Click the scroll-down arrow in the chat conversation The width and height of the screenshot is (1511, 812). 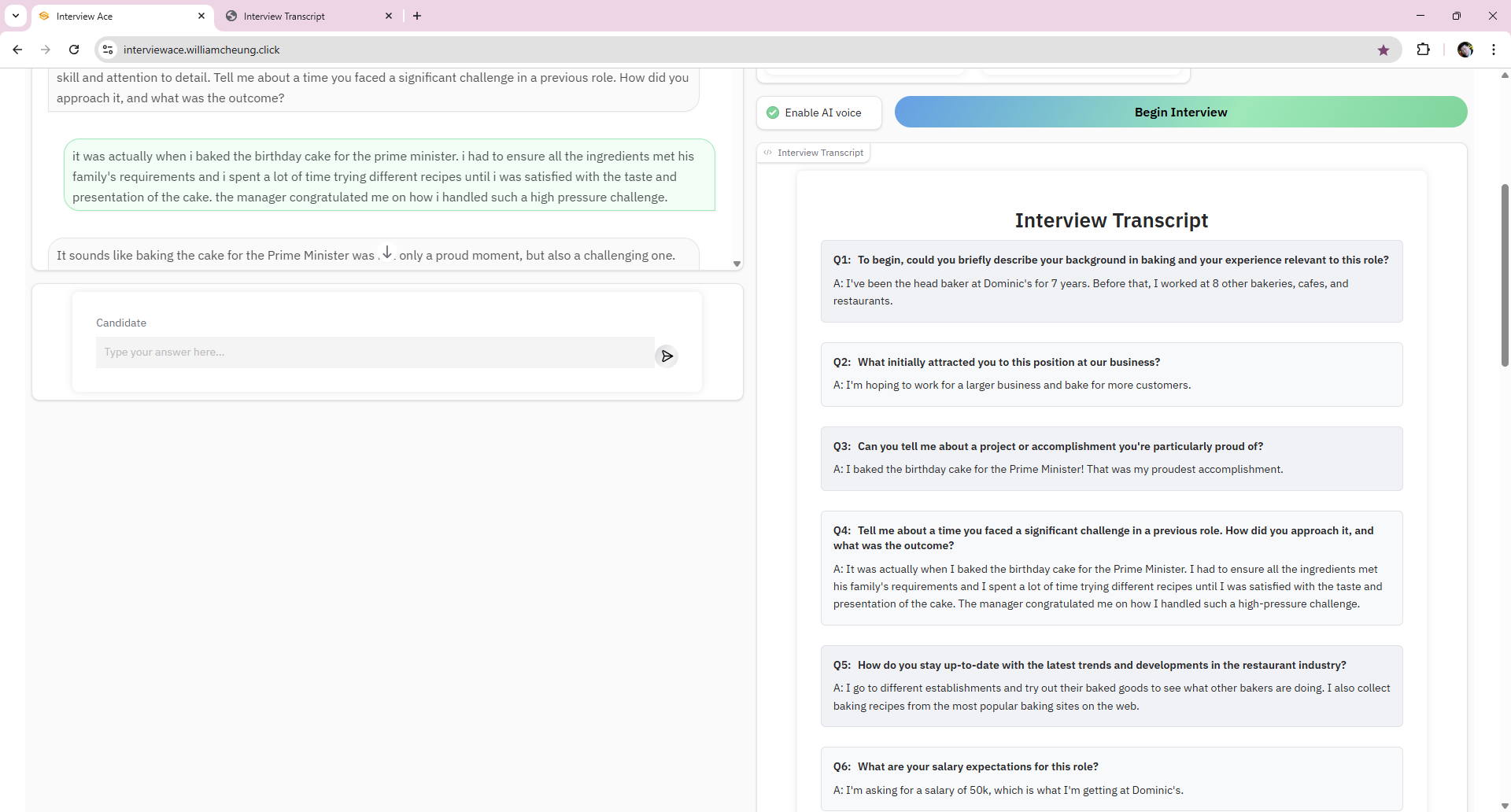[387, 253]
